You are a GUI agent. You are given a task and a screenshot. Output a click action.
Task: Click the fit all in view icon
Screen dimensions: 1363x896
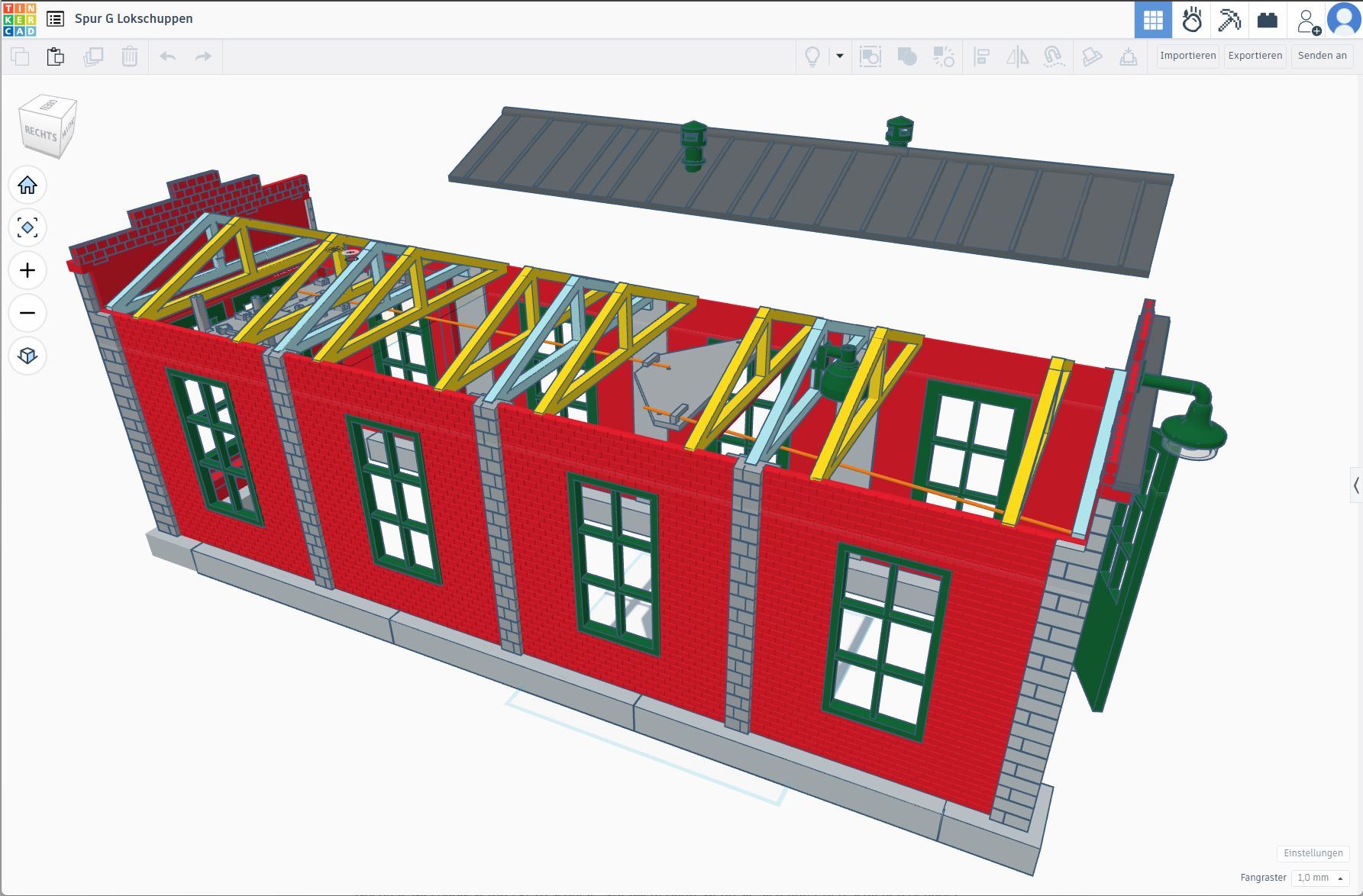coord(27,227)
